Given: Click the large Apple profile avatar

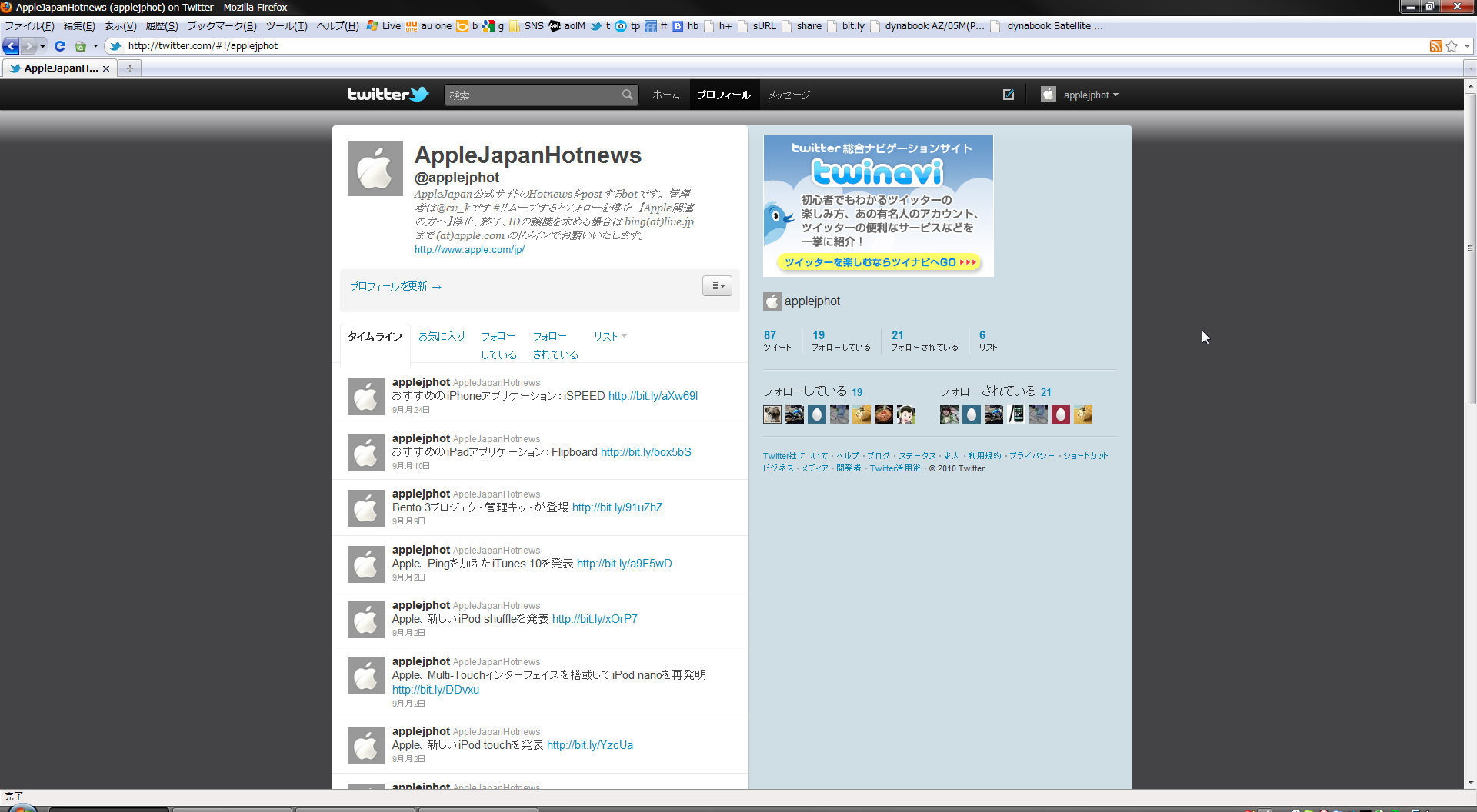Looking at the screenshot, I should click(375, 168).
